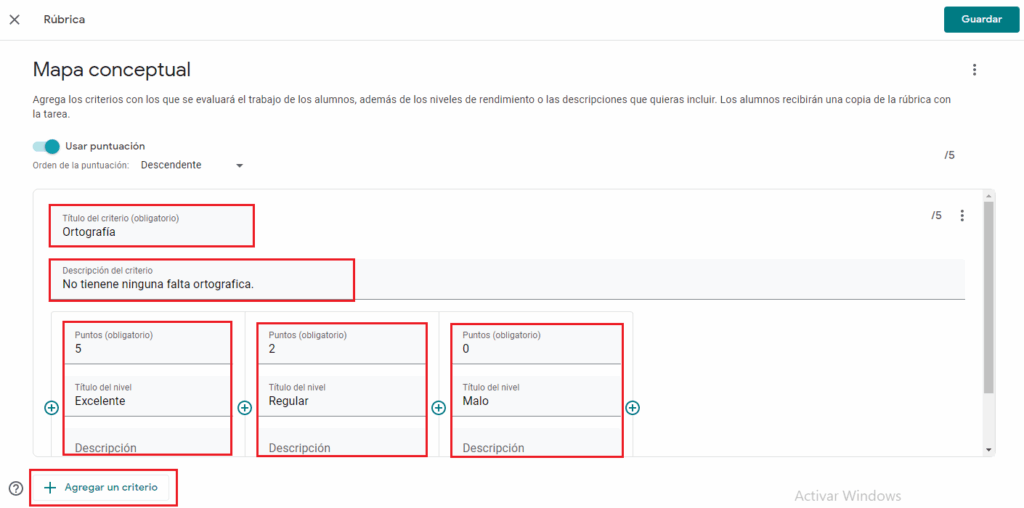
Task: Click the scroll down arrow of criterion panel
Action: [989, 450]
